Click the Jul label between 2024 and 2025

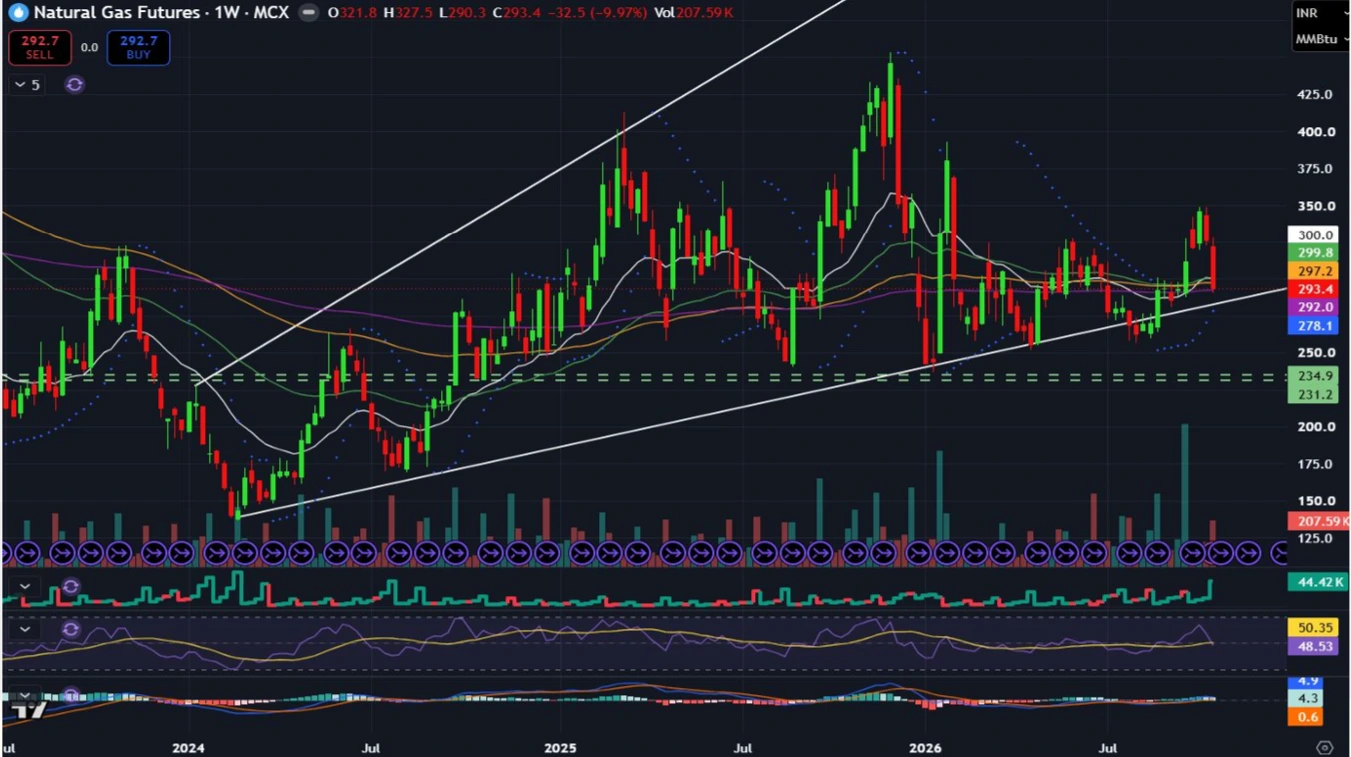370,748
